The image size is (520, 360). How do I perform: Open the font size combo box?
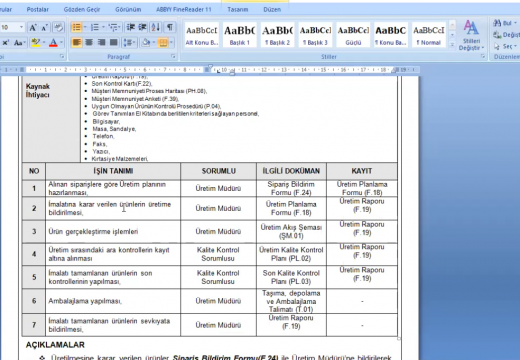[12, 27]
